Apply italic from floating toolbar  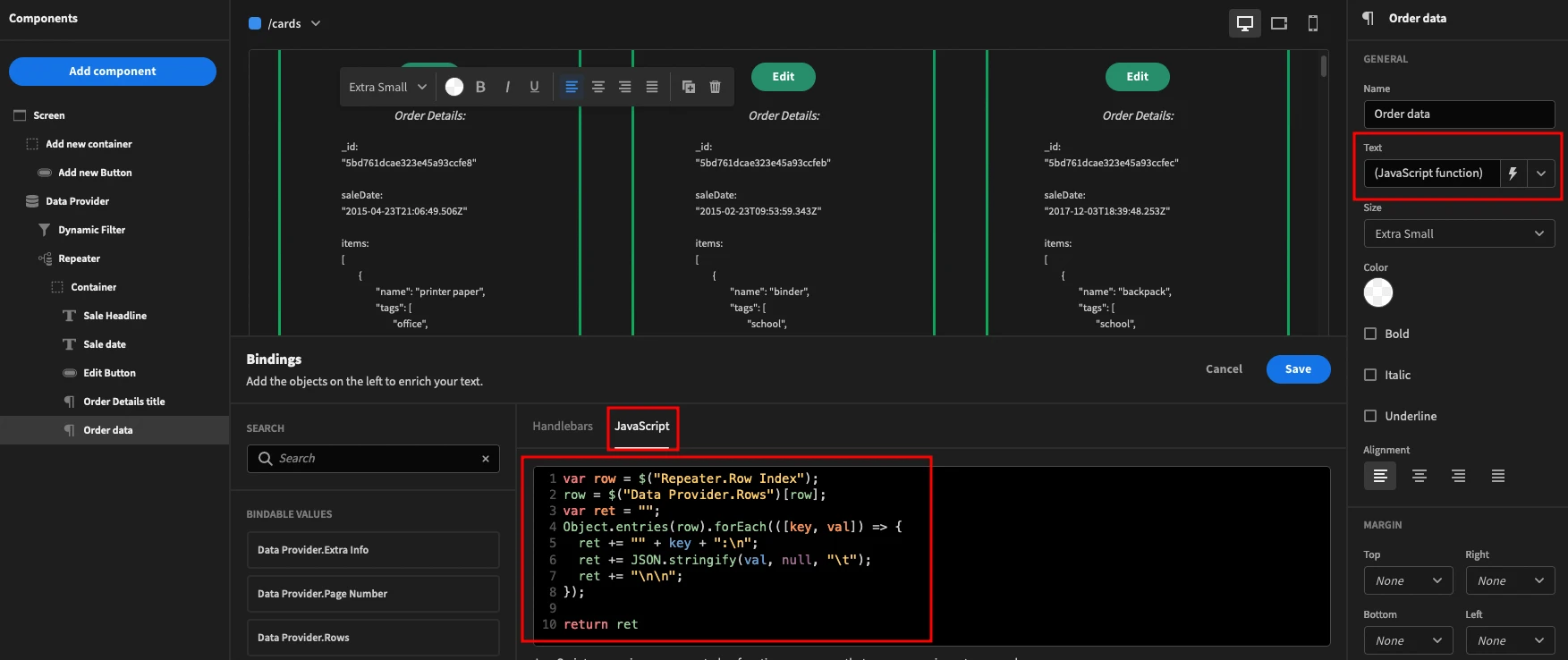pos(507,87)
